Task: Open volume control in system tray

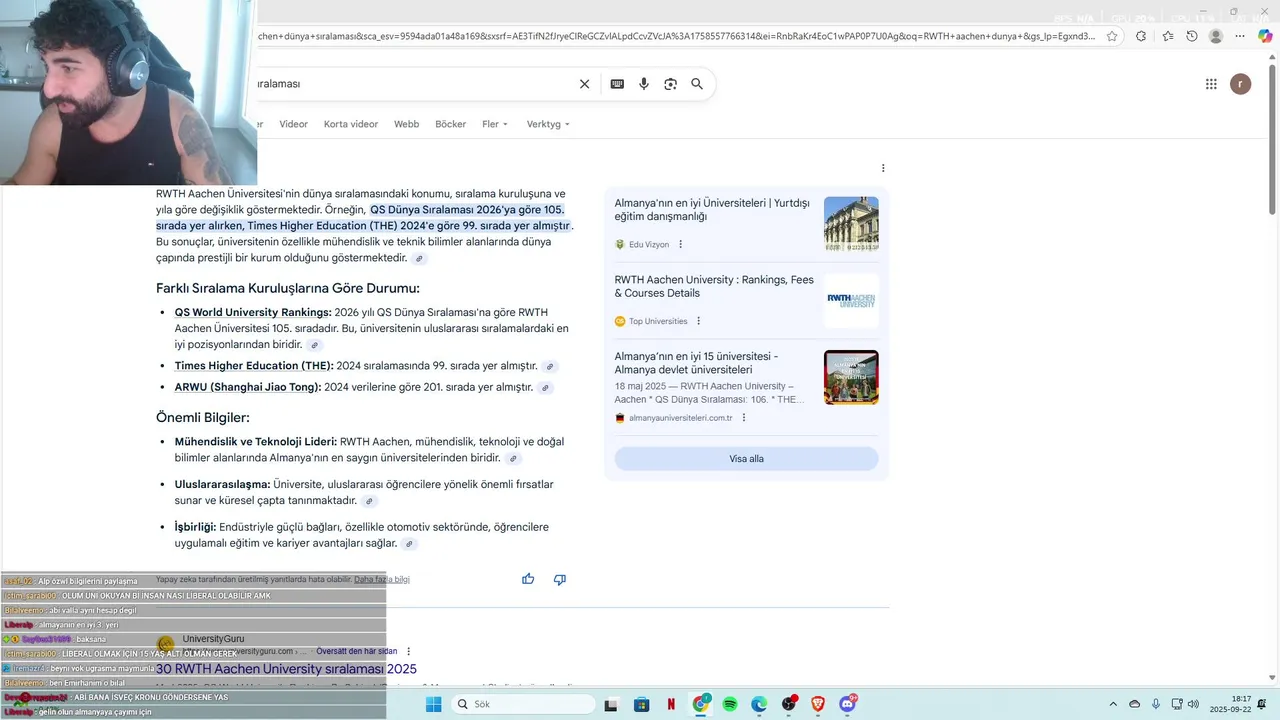Action: click(1193, 704)
